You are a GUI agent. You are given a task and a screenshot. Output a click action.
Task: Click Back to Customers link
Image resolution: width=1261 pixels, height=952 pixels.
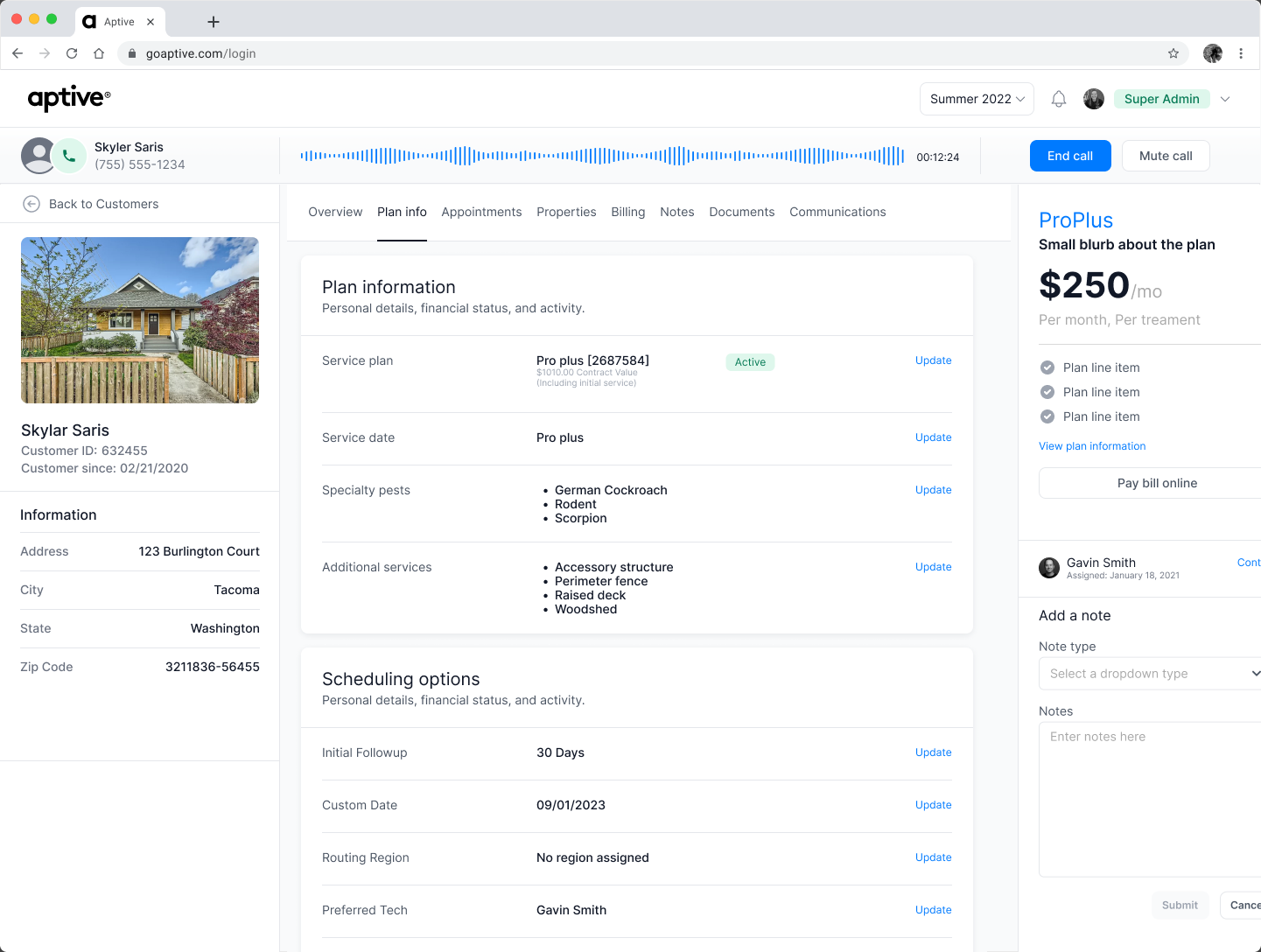[103, 204]
